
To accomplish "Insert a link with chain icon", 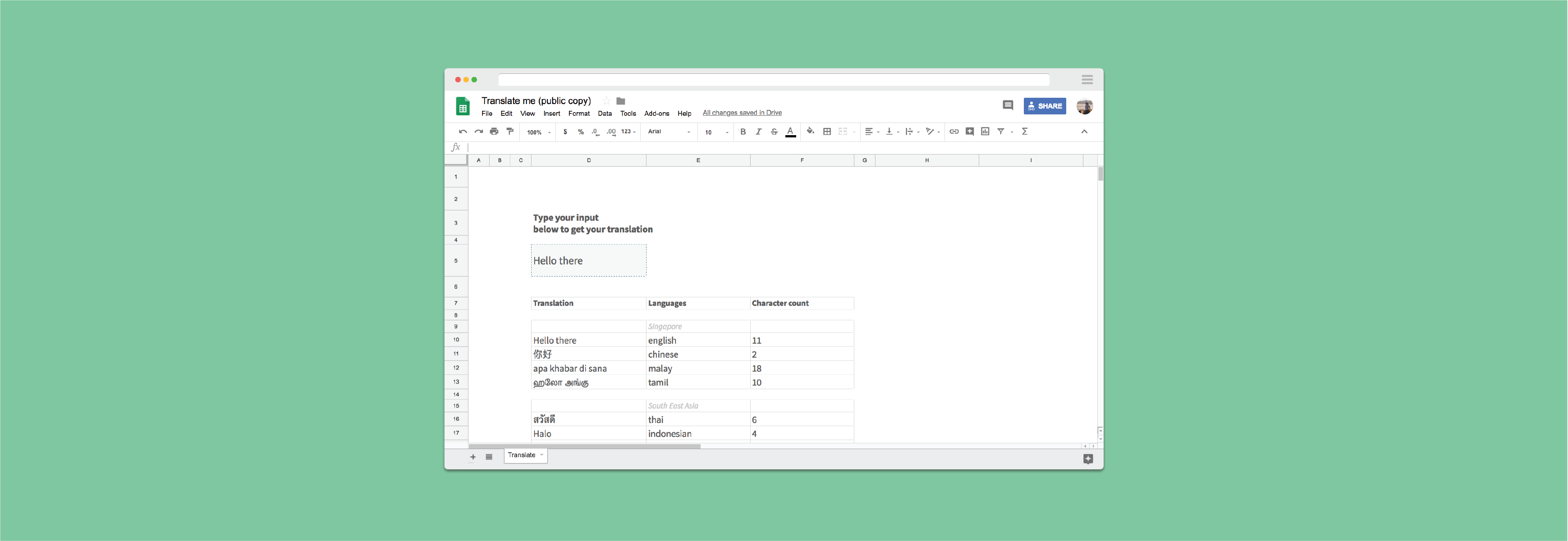I will coord(954,131).
